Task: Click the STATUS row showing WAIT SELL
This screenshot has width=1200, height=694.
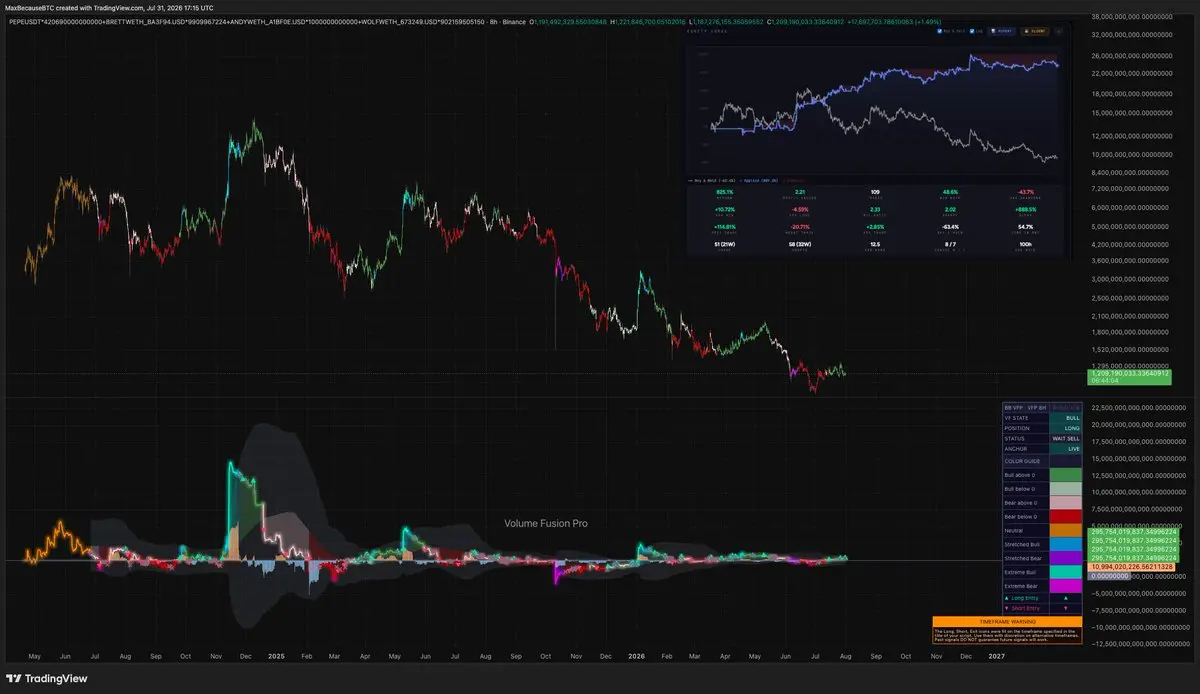Action: pos(1042,438)
